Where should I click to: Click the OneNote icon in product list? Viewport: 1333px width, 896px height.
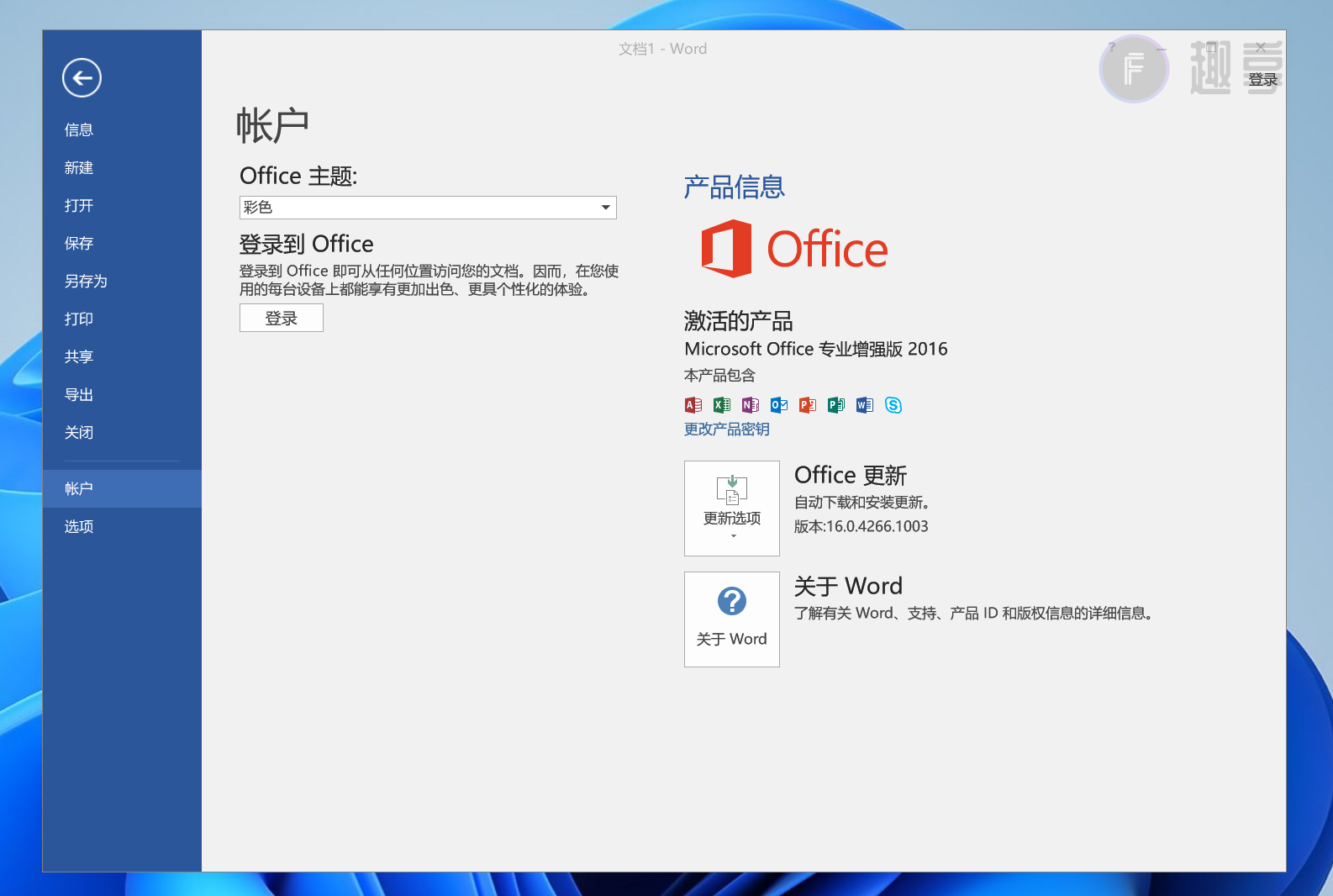[751, 405]
